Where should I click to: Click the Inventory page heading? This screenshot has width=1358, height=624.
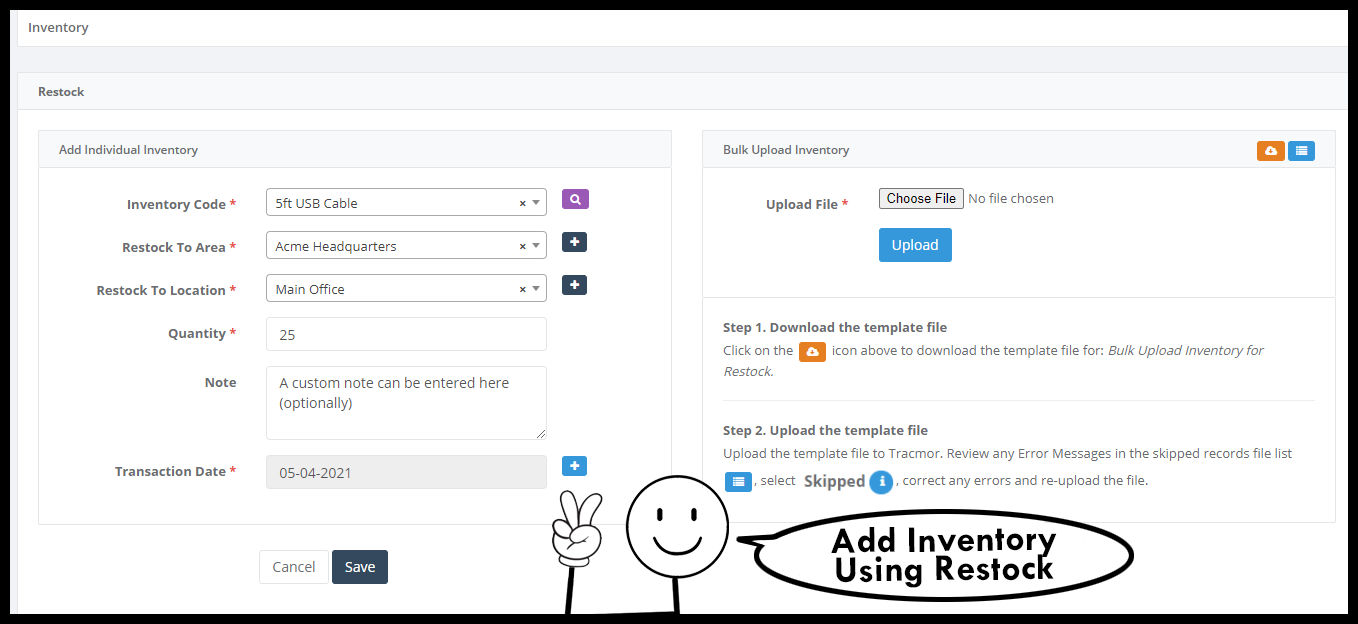58,28
